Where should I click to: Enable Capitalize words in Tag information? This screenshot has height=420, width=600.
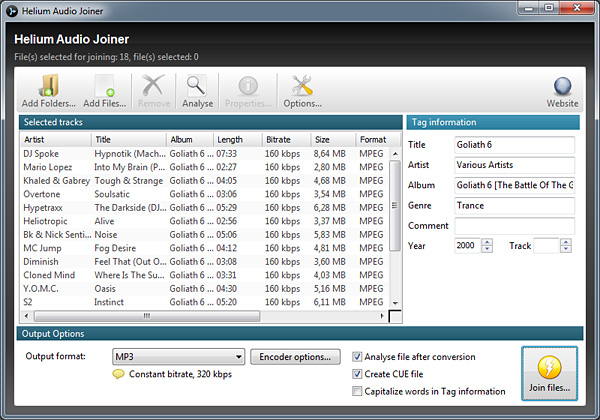pos(359,391)
